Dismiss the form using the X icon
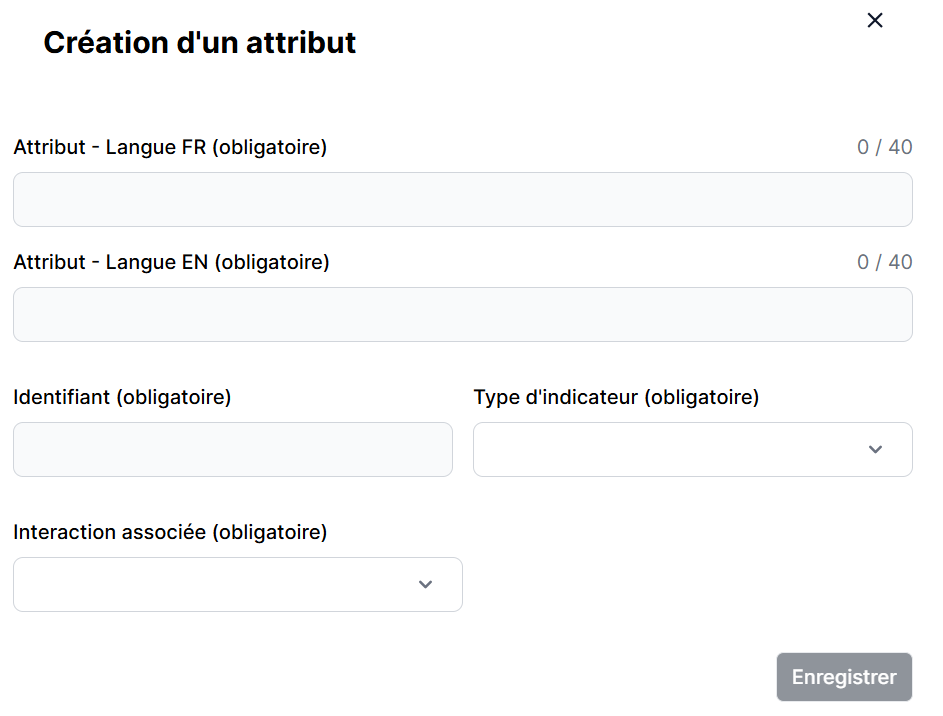This screenshot has height=716, width=943. (x=875, y=20)
